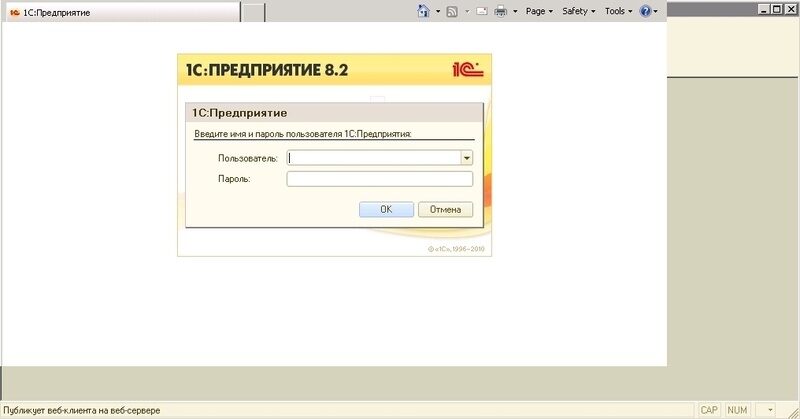800x419 pixels.
Task: Expand the Пользователь dropdown list arrow
Action: [x=466, y=158]
